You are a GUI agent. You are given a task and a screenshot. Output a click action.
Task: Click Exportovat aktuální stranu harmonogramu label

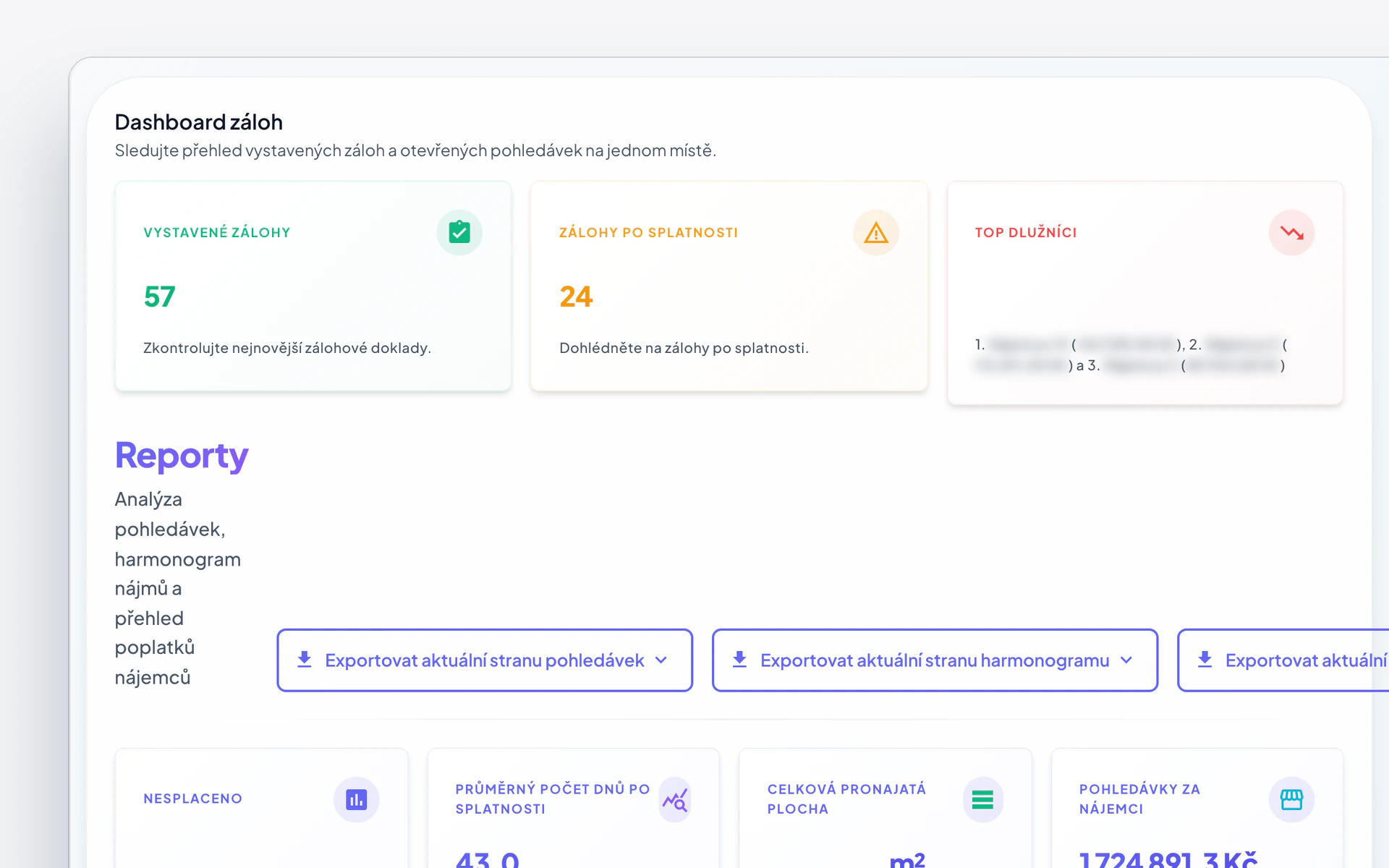935,660
